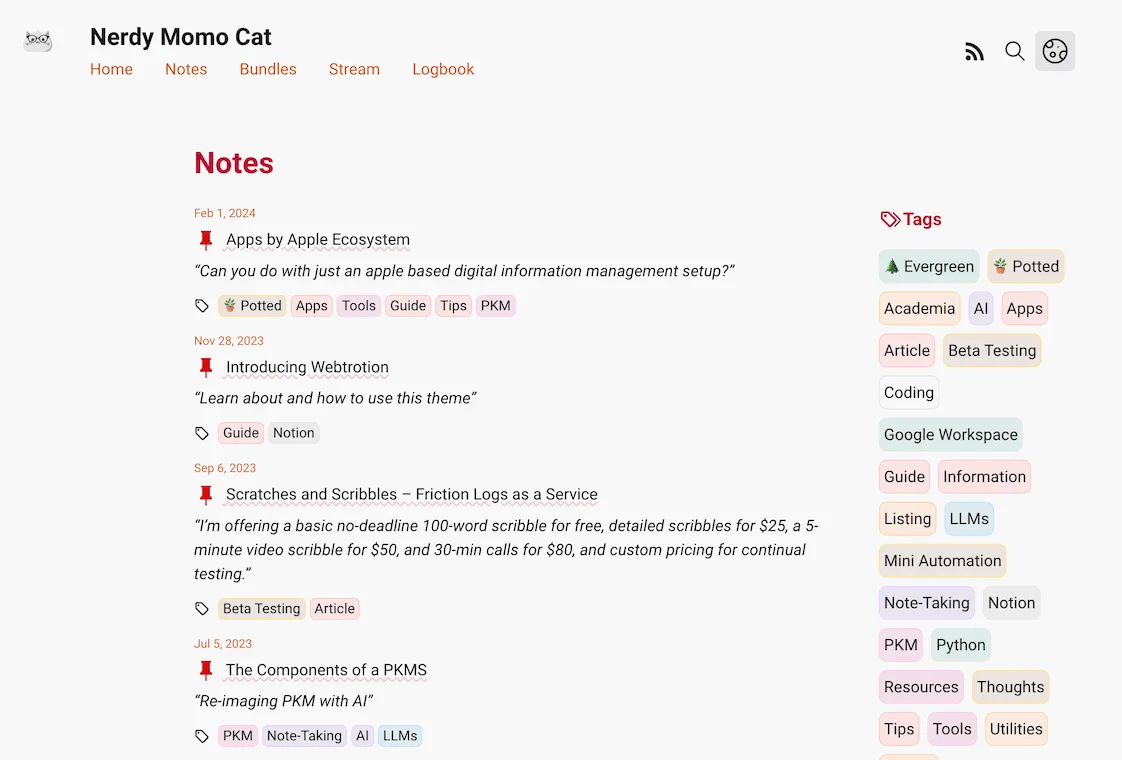Toggle the theme switcher button

tap(1055, 51)
